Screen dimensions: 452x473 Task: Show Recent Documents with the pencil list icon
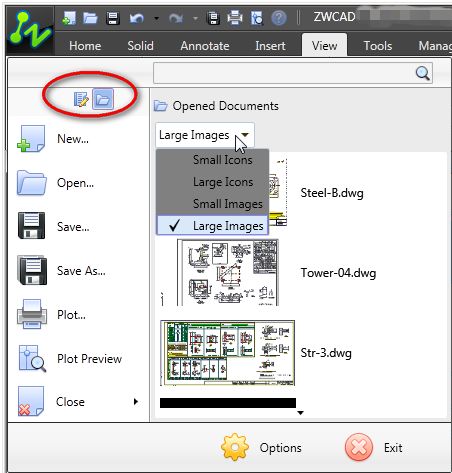81,99
